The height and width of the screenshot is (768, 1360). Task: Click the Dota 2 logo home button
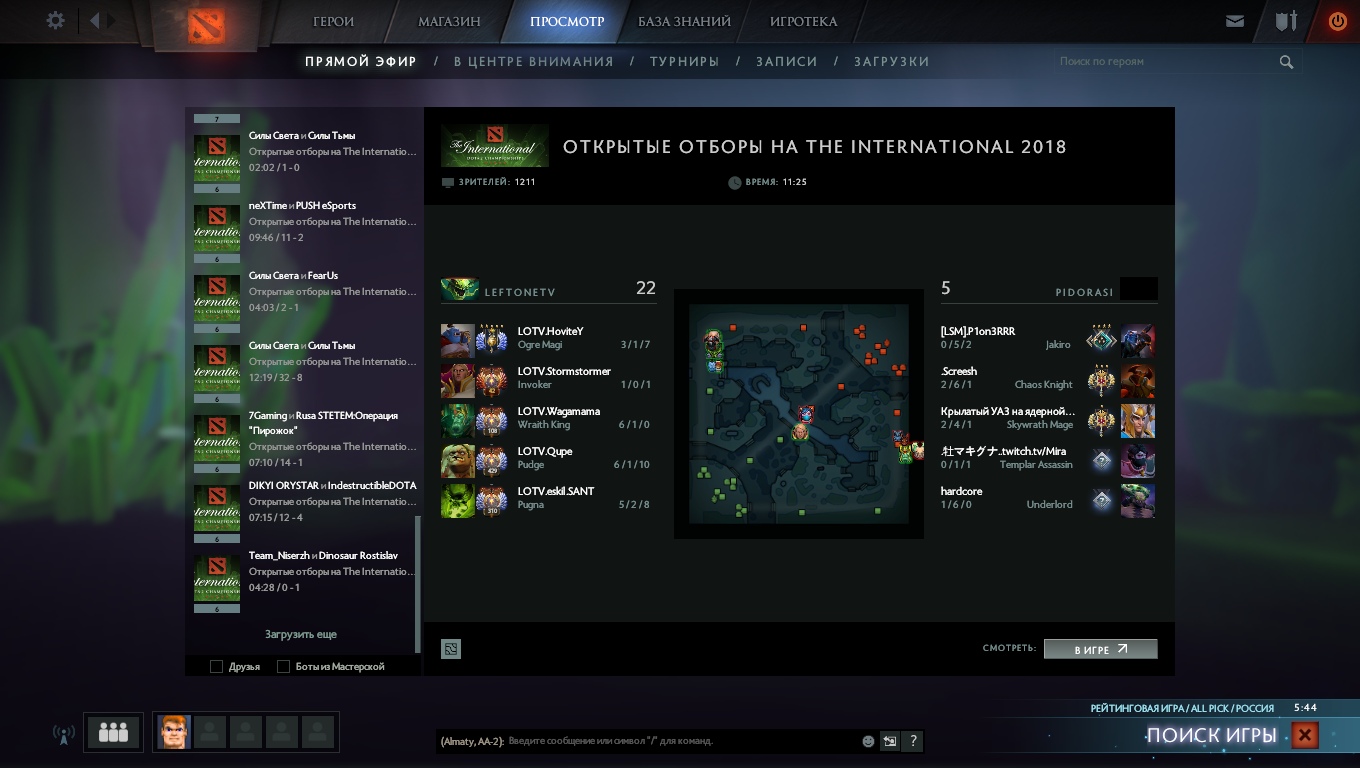click(206, 25)
